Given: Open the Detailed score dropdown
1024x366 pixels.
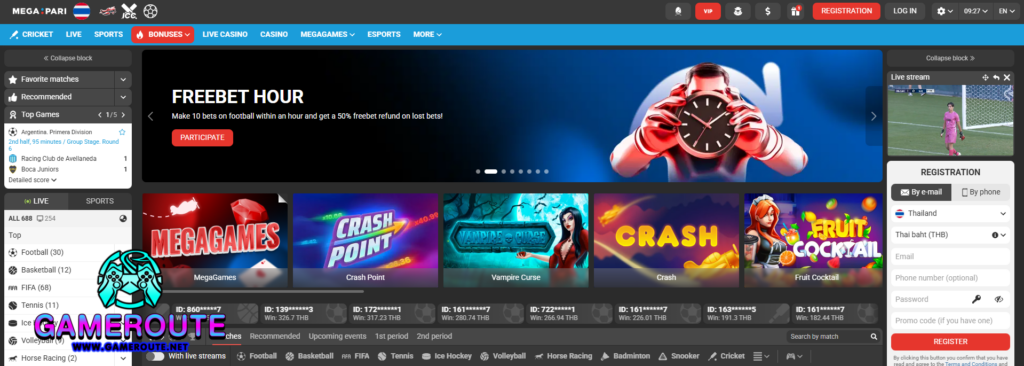Looking at the screenshot, I should (33, 180).
